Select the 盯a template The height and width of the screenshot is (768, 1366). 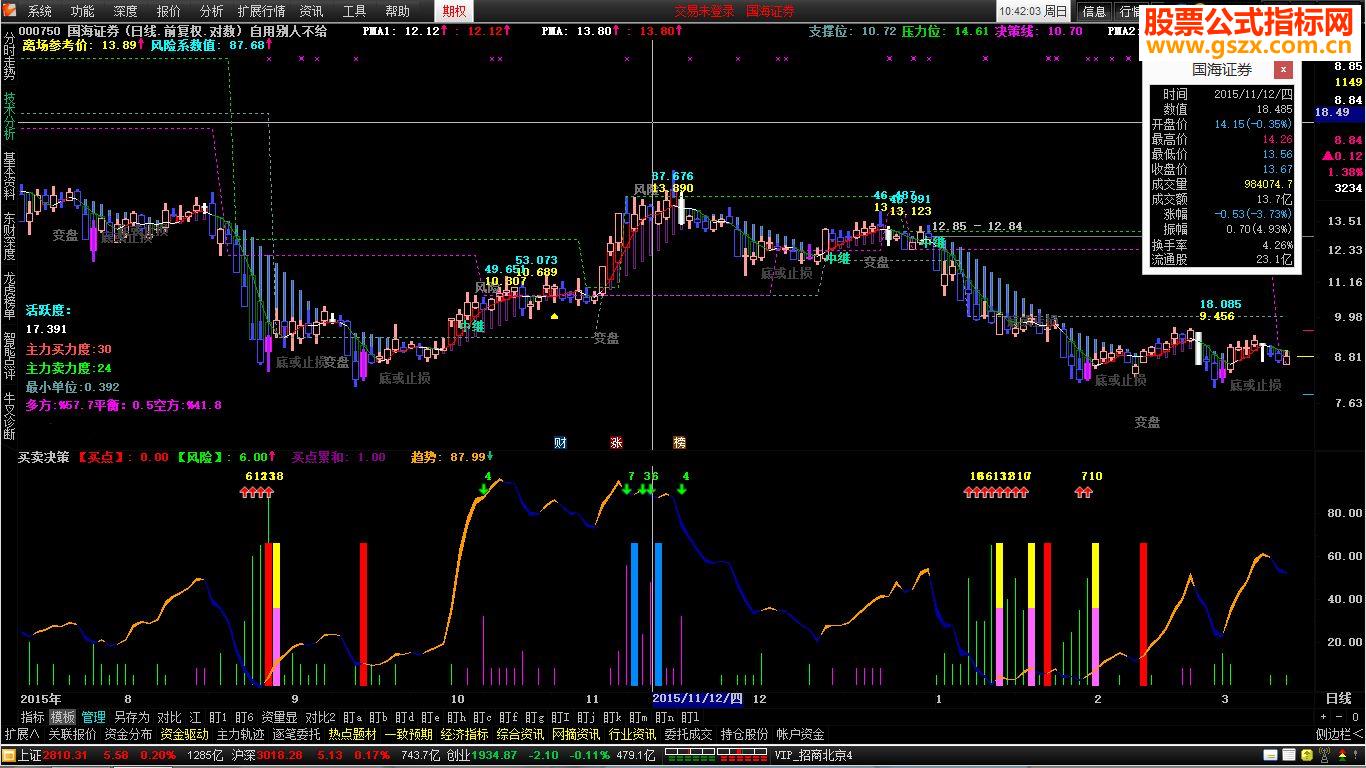click(353, 717)
